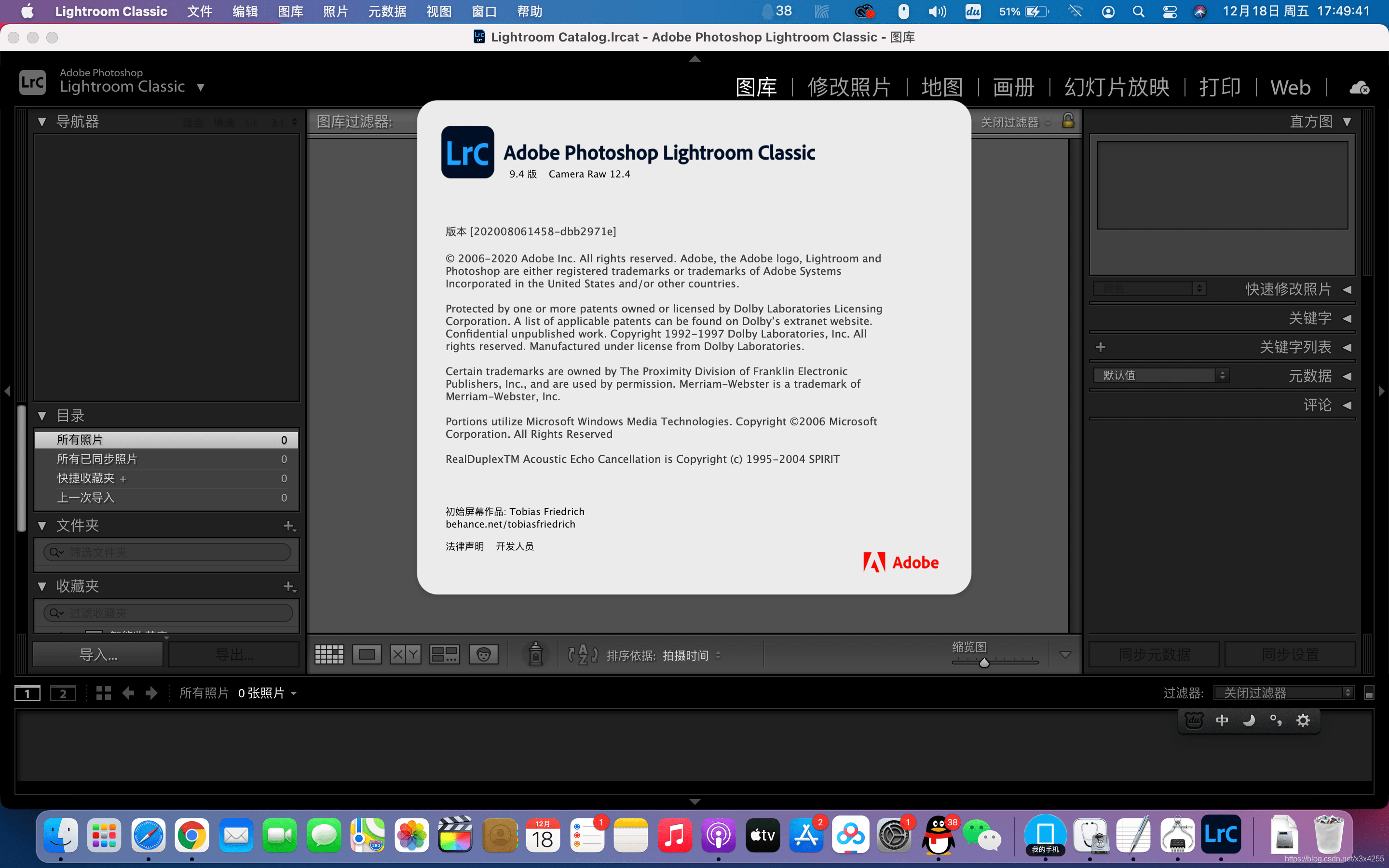Click 法律声明 link in About dialog
1389x868 pixels.
(464, 546)
